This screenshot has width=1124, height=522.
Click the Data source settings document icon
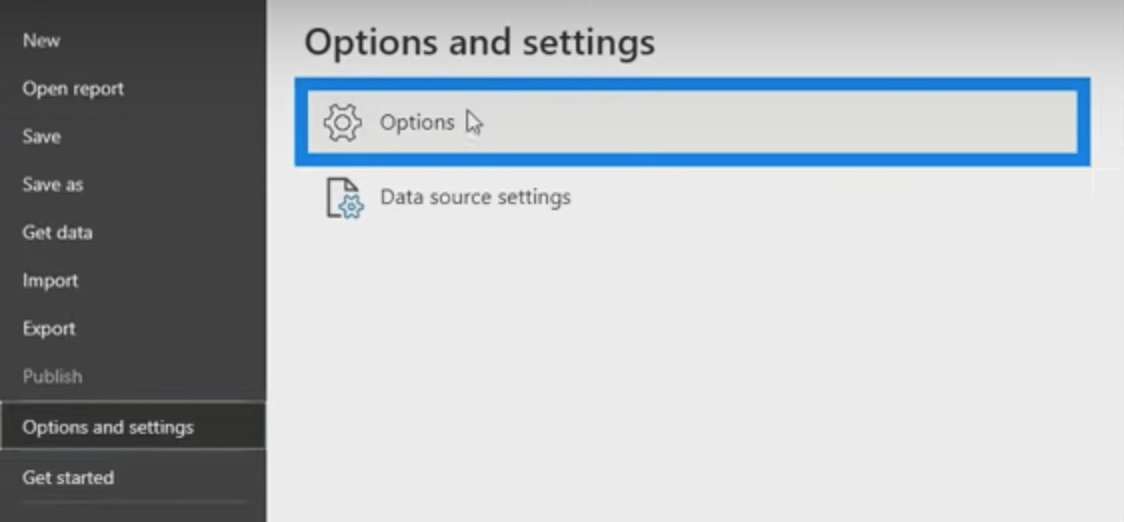[x=344, y=198]
